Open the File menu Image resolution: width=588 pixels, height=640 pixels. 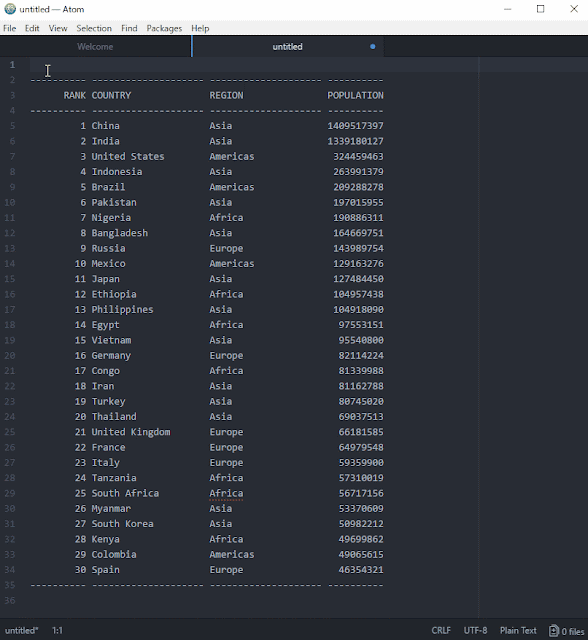(9, 28)
